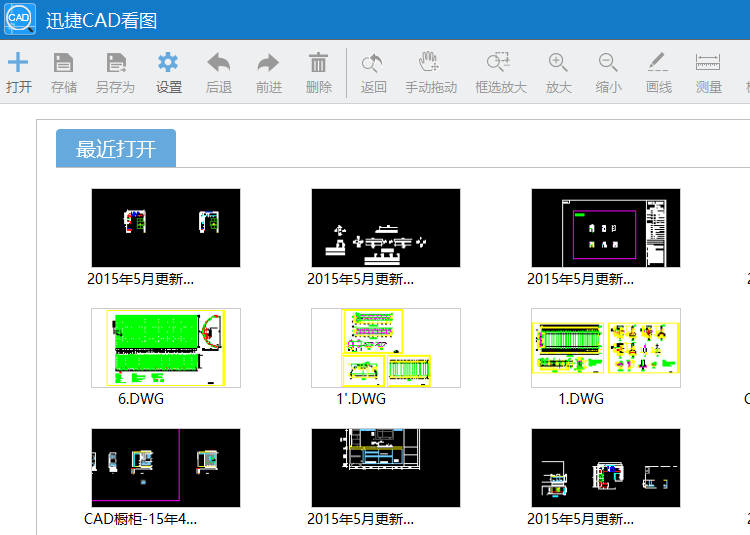Zoom in with the 放大 magnifier
This screenshot has height=535, width=750.
pyautogui.click(x=558, y=62)
